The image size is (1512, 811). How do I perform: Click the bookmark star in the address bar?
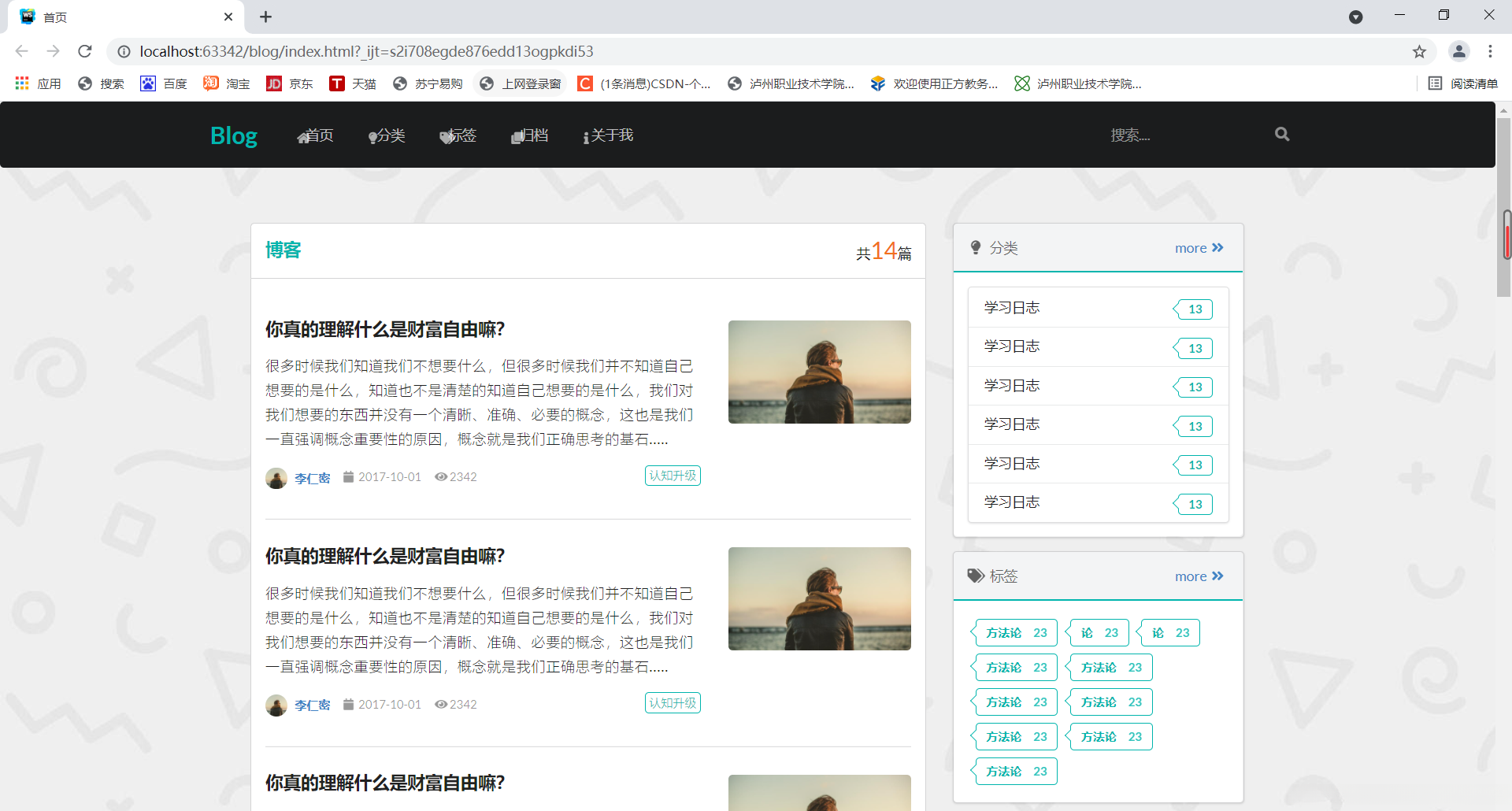click(1420, 51)
